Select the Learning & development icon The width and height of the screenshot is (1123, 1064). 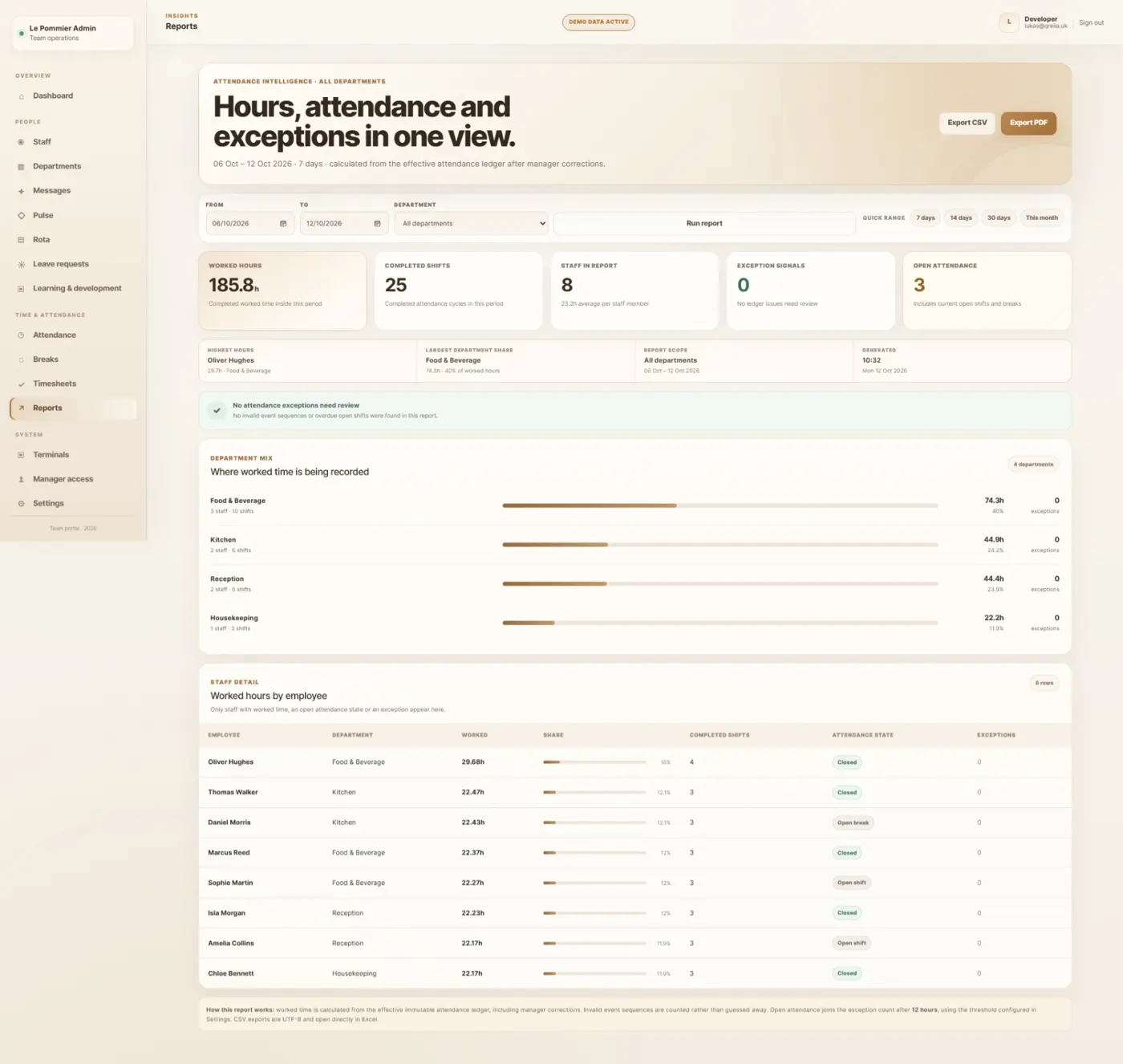click(21, 289)
